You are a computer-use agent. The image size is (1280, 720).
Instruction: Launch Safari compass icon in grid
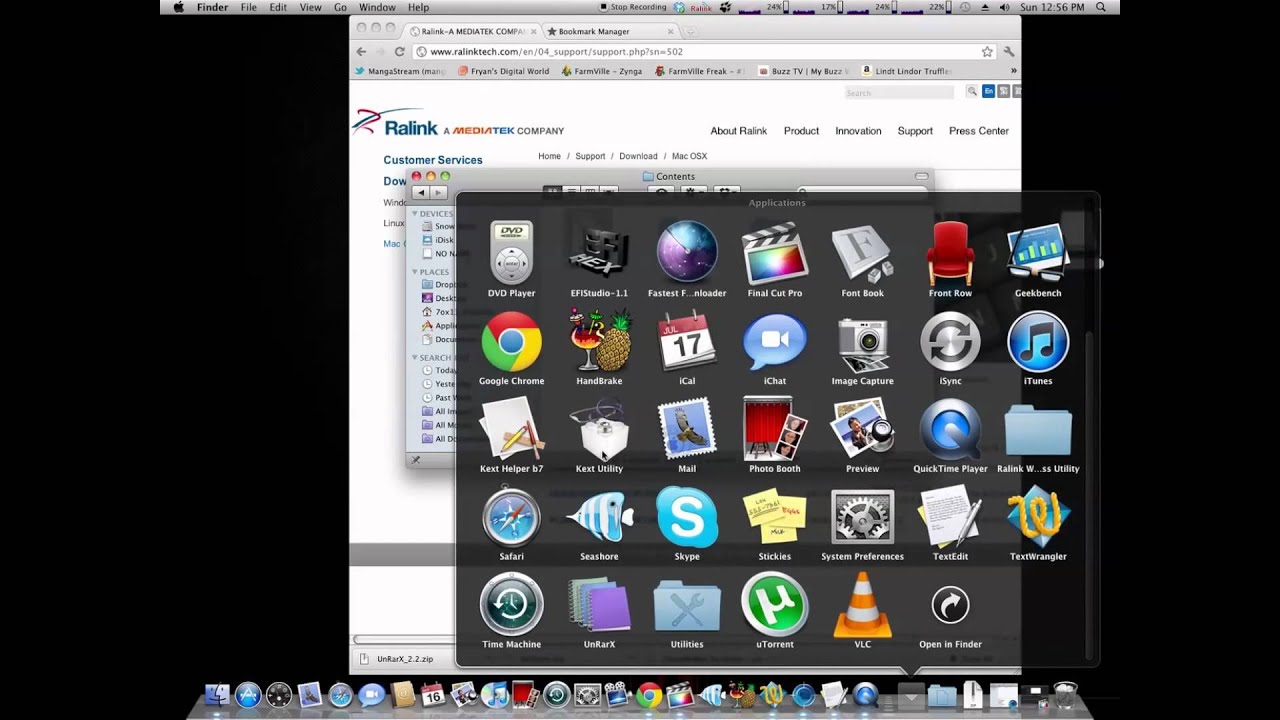click(511, 517)
